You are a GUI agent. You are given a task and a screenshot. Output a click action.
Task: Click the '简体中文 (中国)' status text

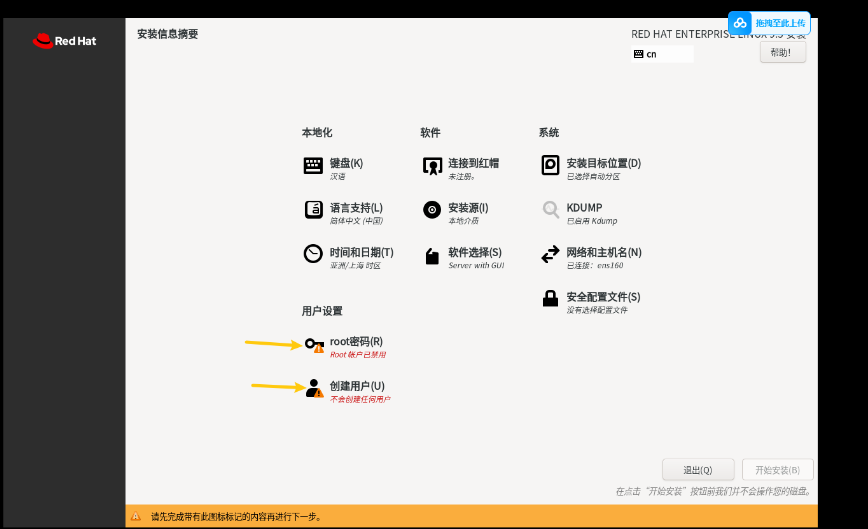[x=356, y=221]
